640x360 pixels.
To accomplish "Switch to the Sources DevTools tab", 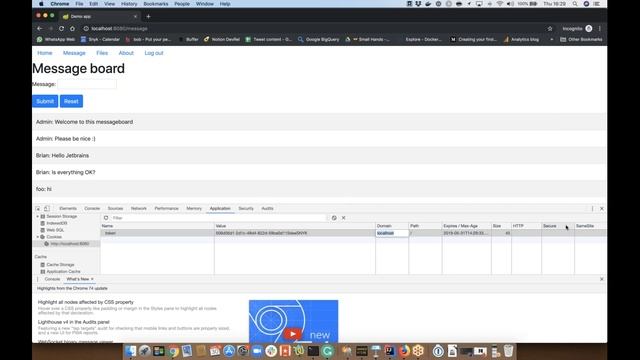I will point(115,208).
